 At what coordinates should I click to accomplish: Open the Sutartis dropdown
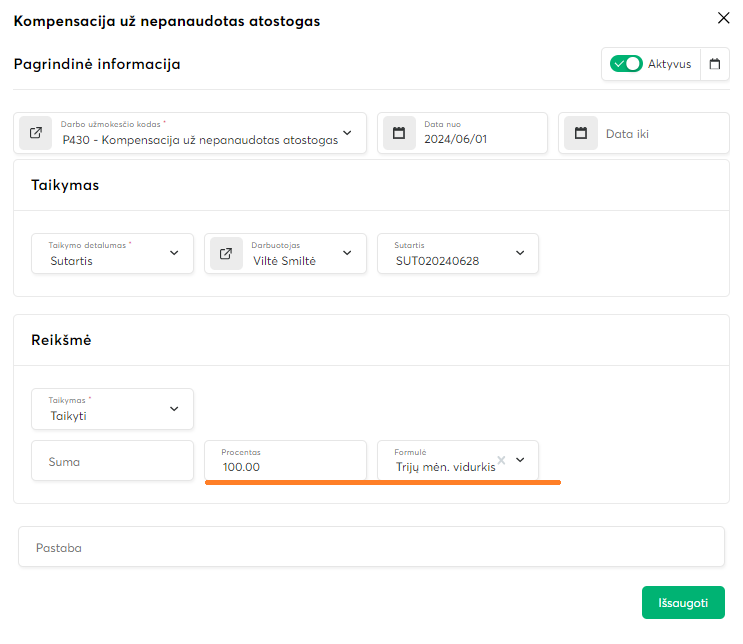click(x=520, y=254)
